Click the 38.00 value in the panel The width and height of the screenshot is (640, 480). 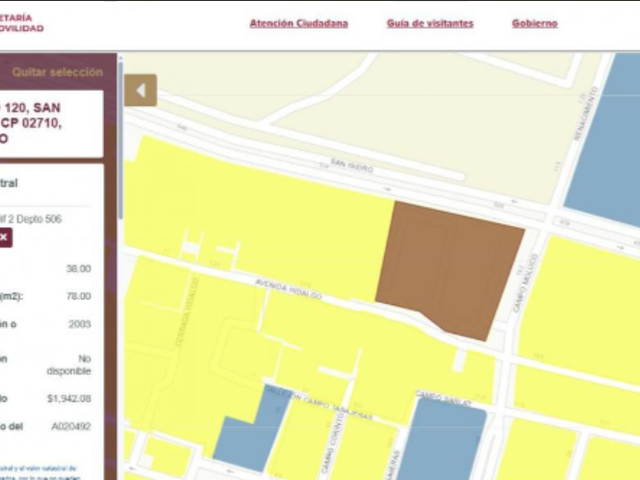tap(78, 269)
